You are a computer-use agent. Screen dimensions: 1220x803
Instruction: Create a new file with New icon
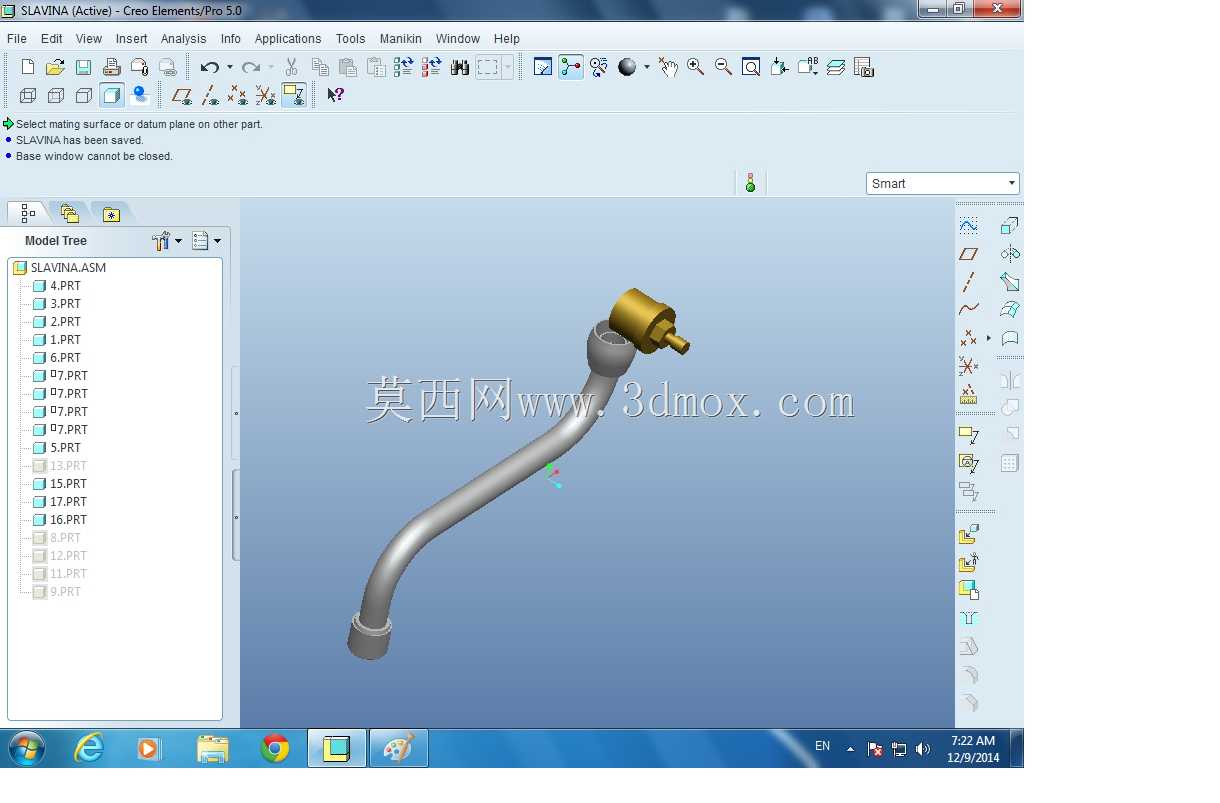(28, 67)
